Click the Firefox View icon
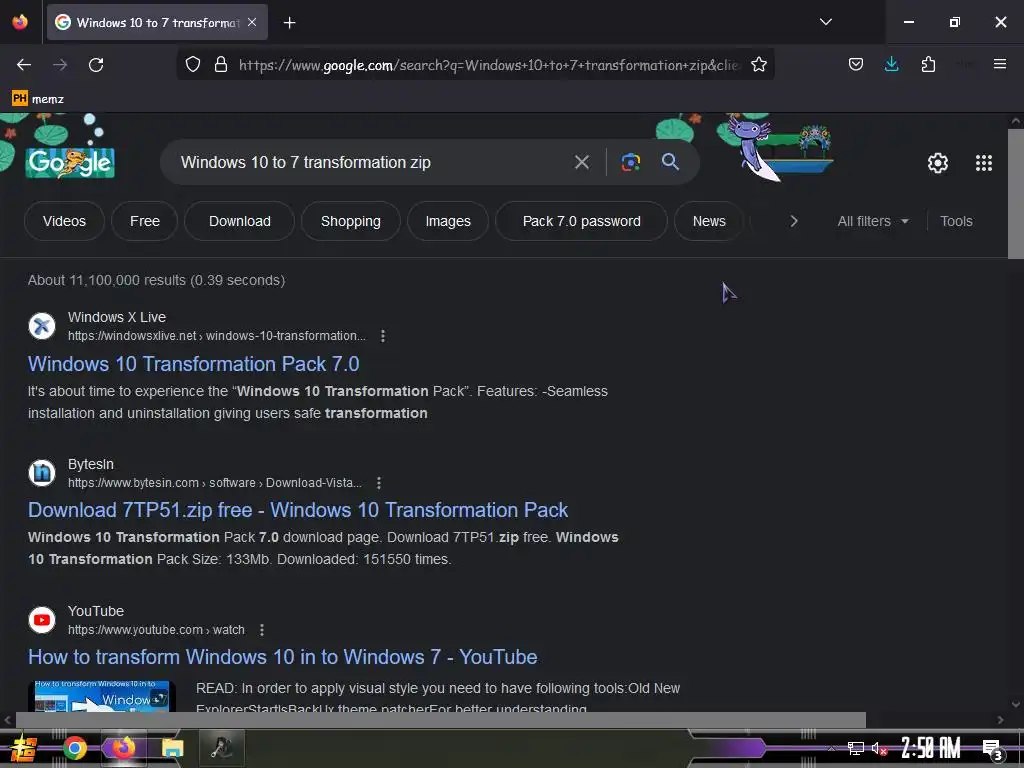The height and width of the screenshot is (768, 1024). (20, 22)
